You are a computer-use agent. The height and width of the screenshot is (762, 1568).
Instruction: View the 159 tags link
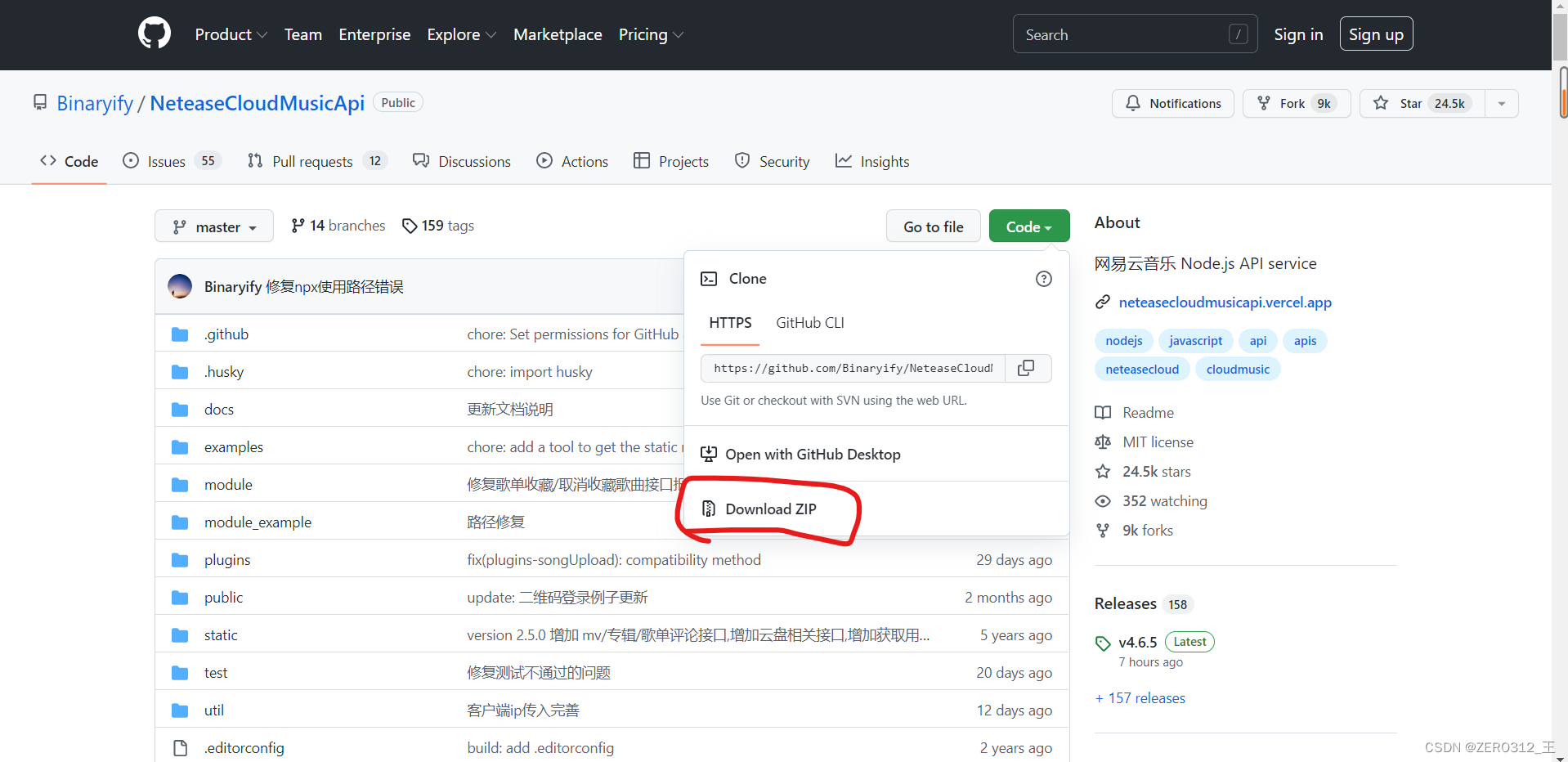[x=438, y=226]
